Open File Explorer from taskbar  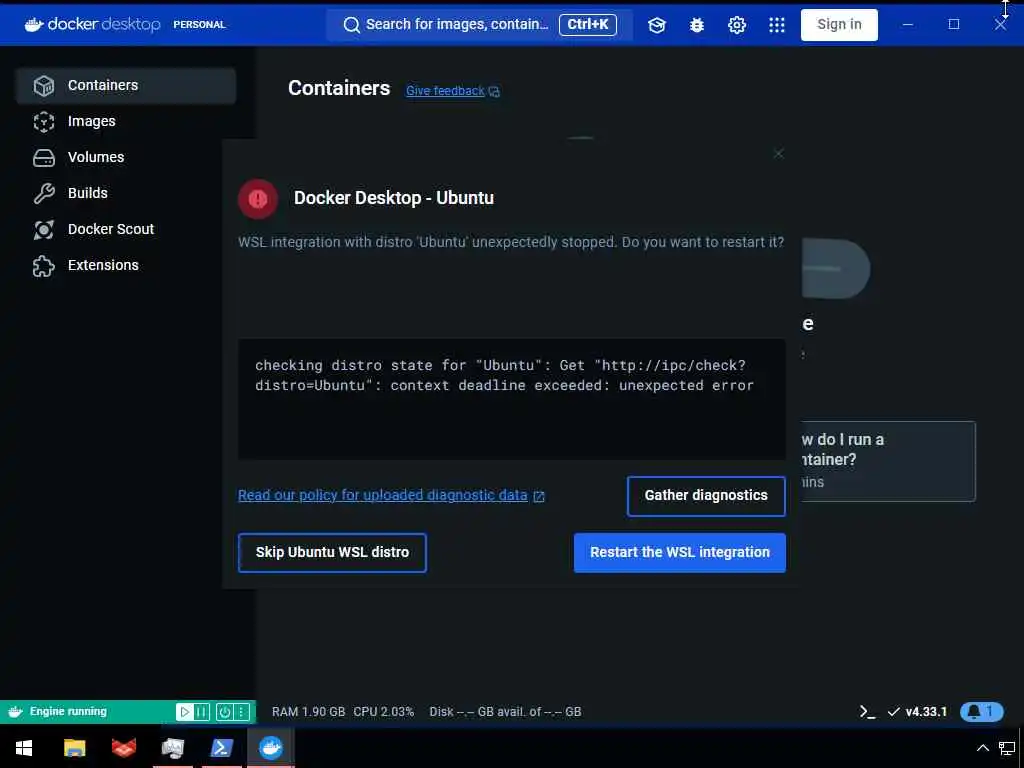tap(74, 748)
